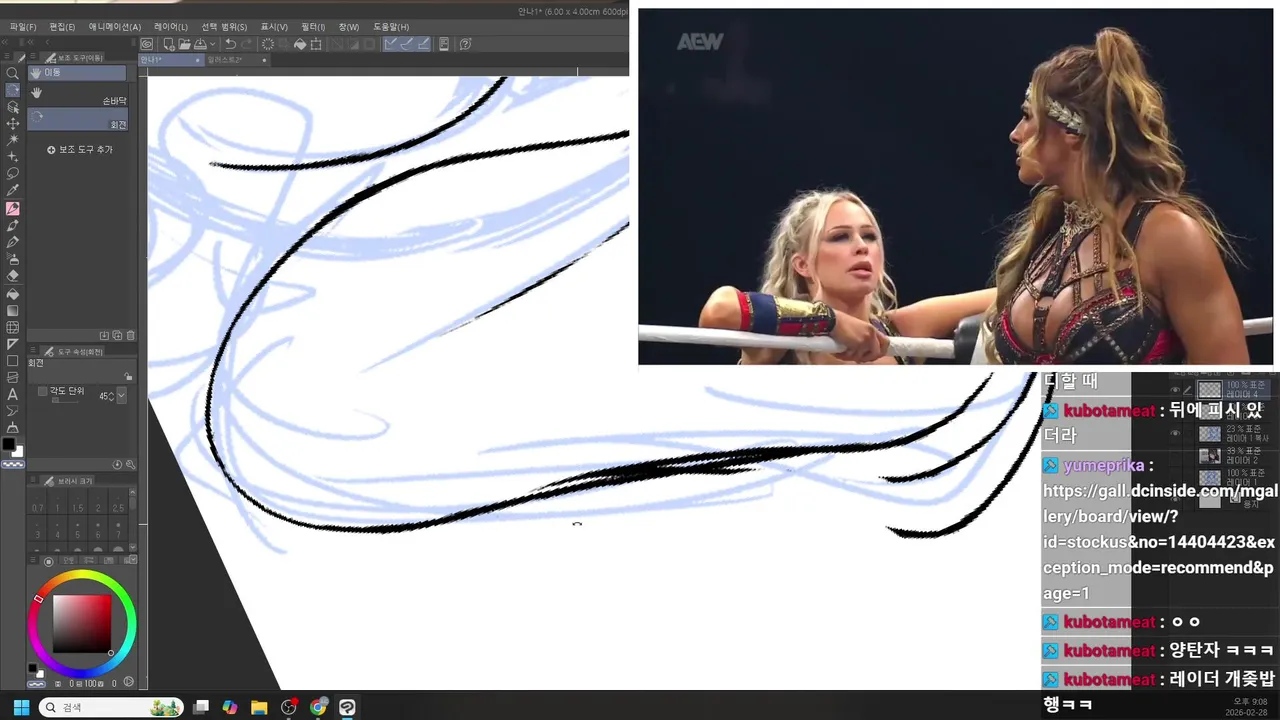Select the Auto select magic wand tool
Image resolution: width=1280 pixels, height=720 pixels.
pyautogui.click(x=13, y=140)
